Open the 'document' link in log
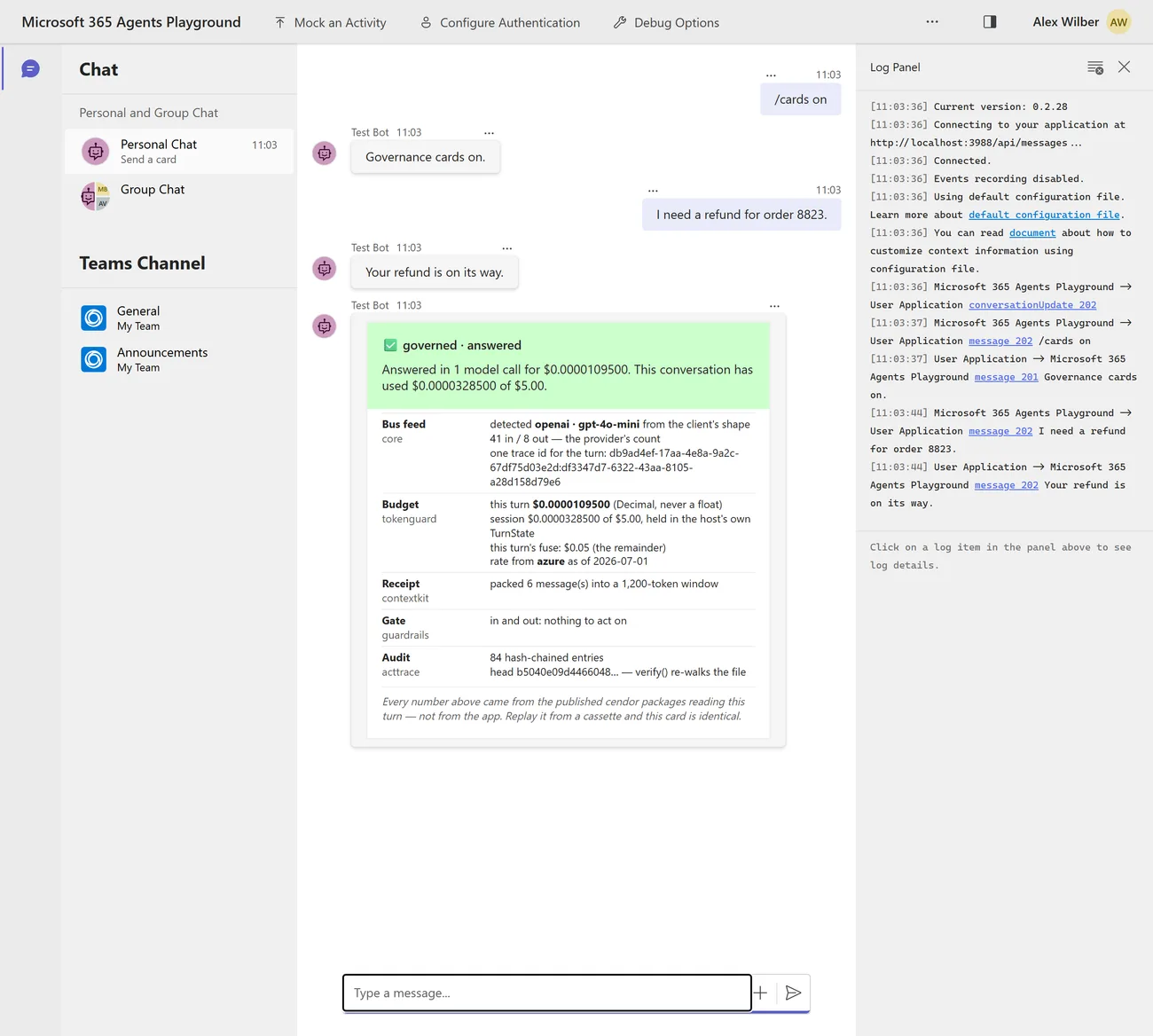This screenshot has height=1036, width=1153. [1032, 232]
